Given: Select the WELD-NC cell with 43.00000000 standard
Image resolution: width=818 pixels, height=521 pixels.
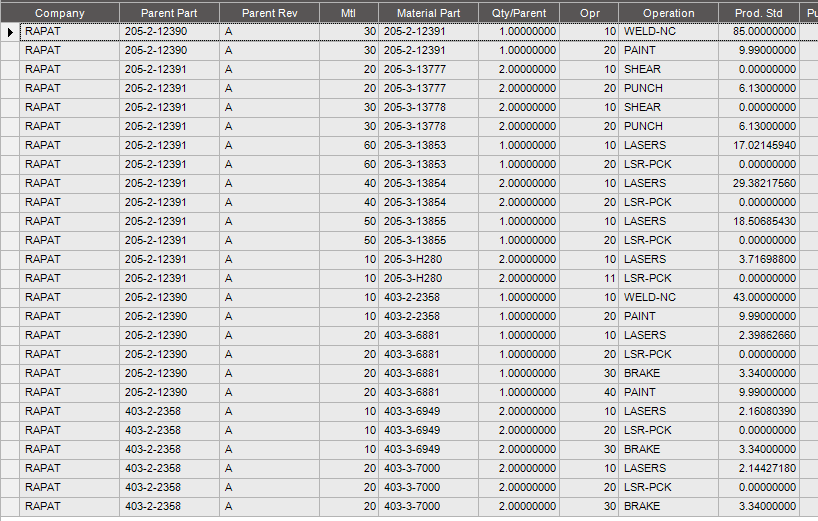Looking at the screenshot, I should coord(669,297).
